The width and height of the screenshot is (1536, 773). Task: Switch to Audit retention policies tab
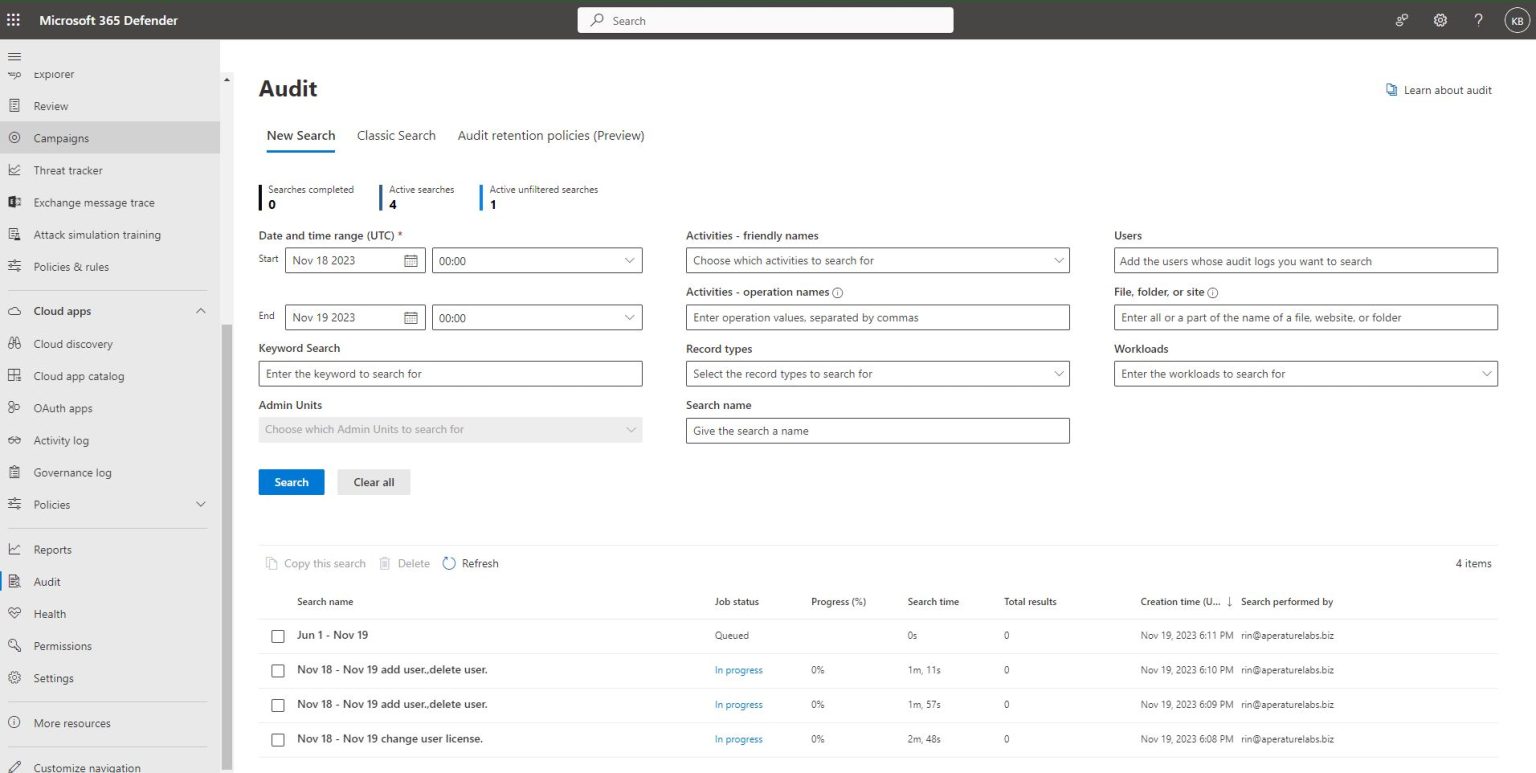(x=551, y=136)
